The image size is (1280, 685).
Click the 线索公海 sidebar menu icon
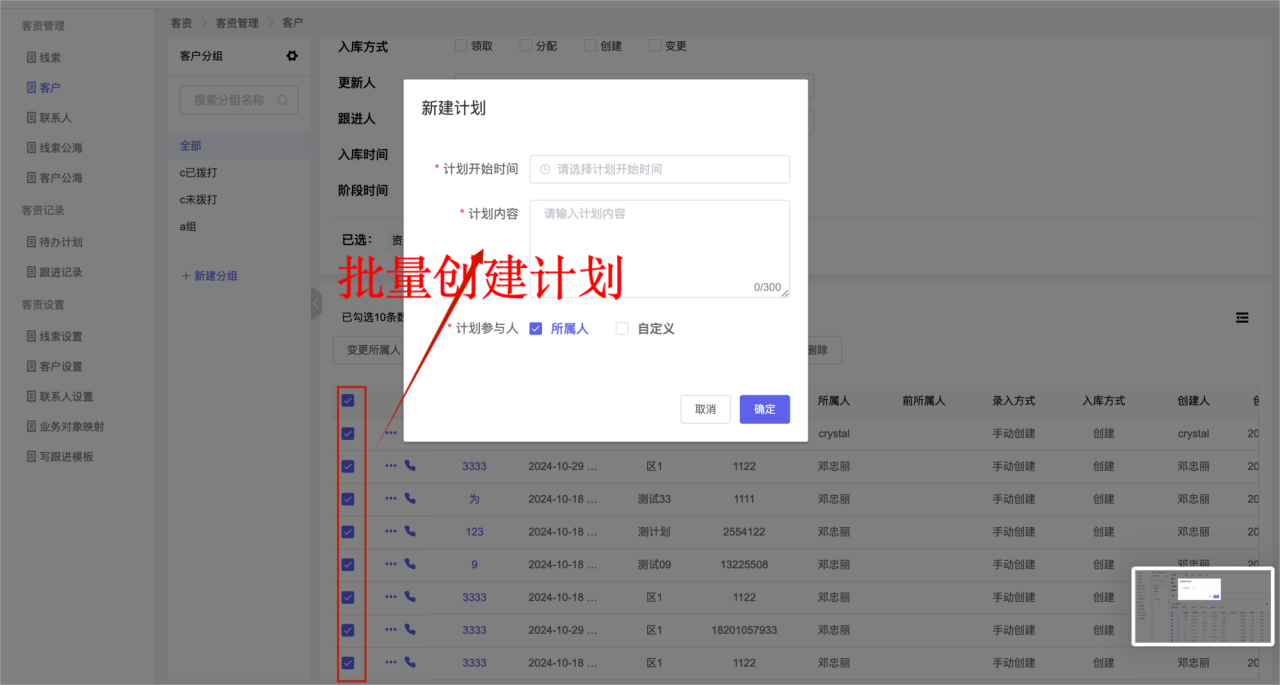[x=31, y=148]
